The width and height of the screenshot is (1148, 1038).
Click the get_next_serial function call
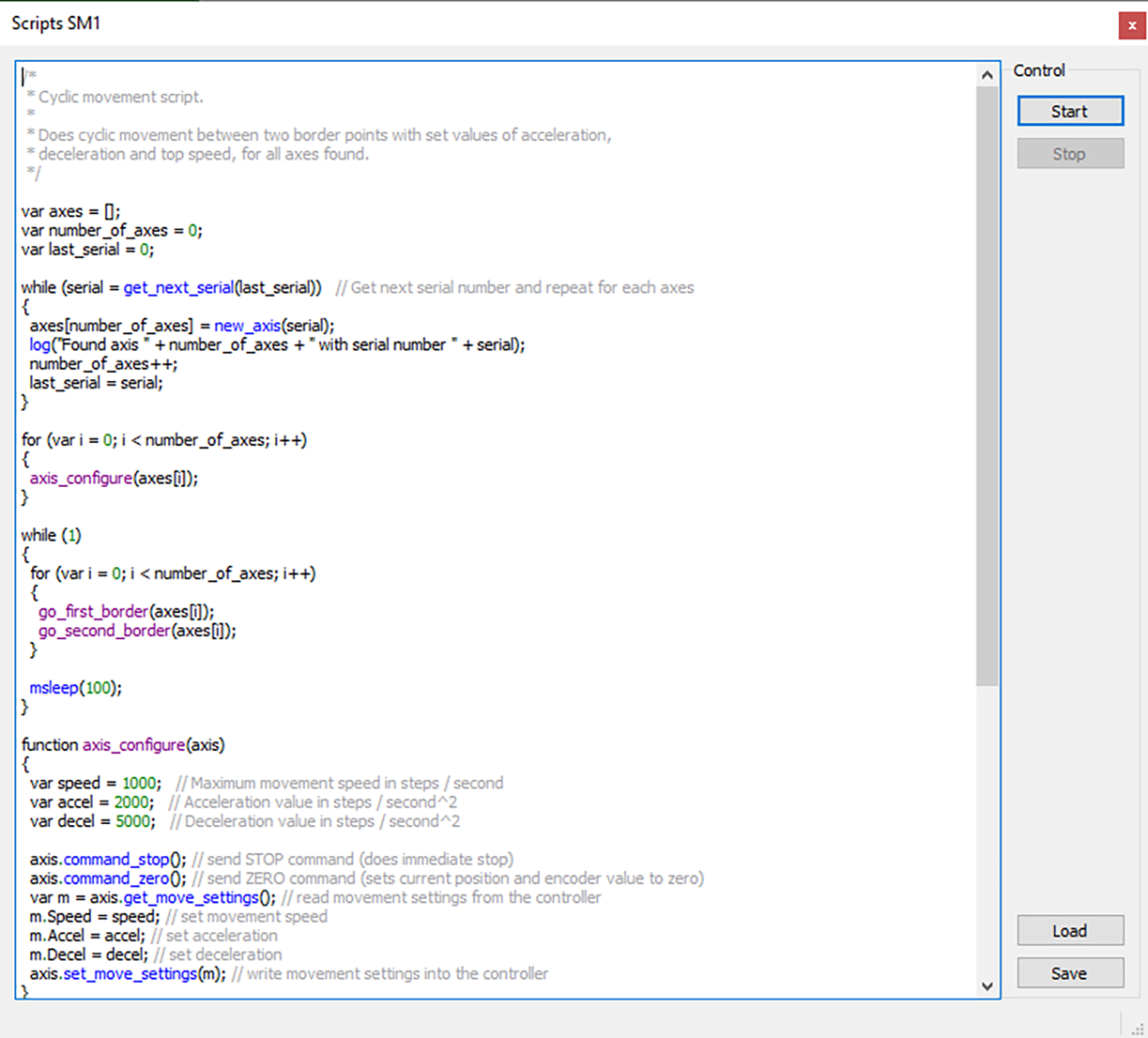click(178, 287)
